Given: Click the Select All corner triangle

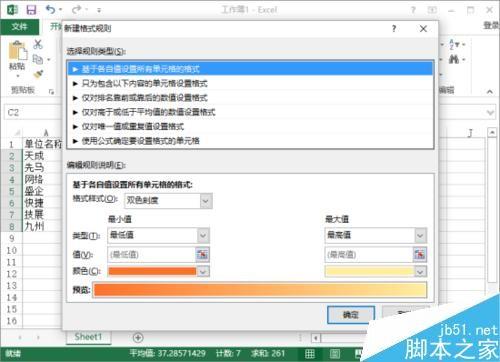Looking at the screenshot, I should [16, 133].
